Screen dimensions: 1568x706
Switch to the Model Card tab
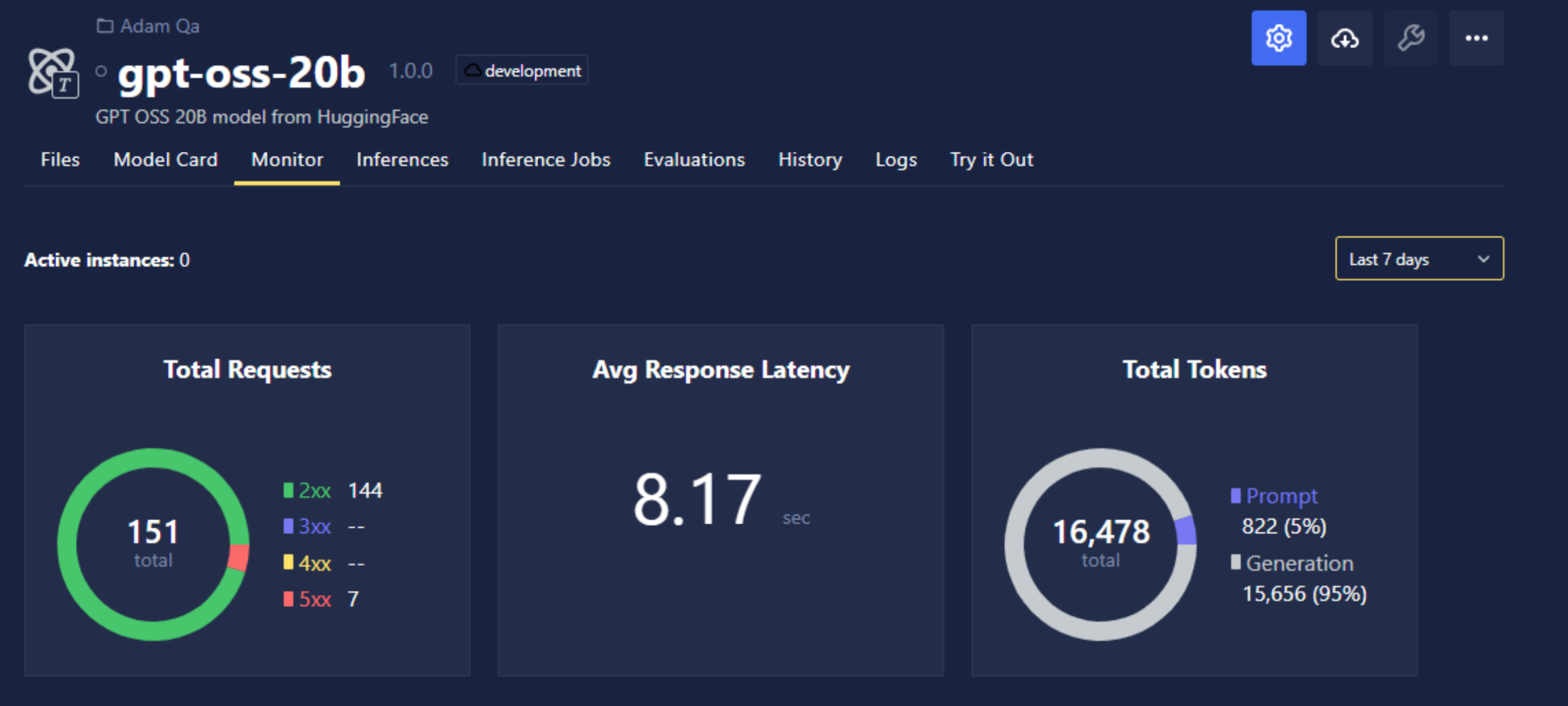166,160
